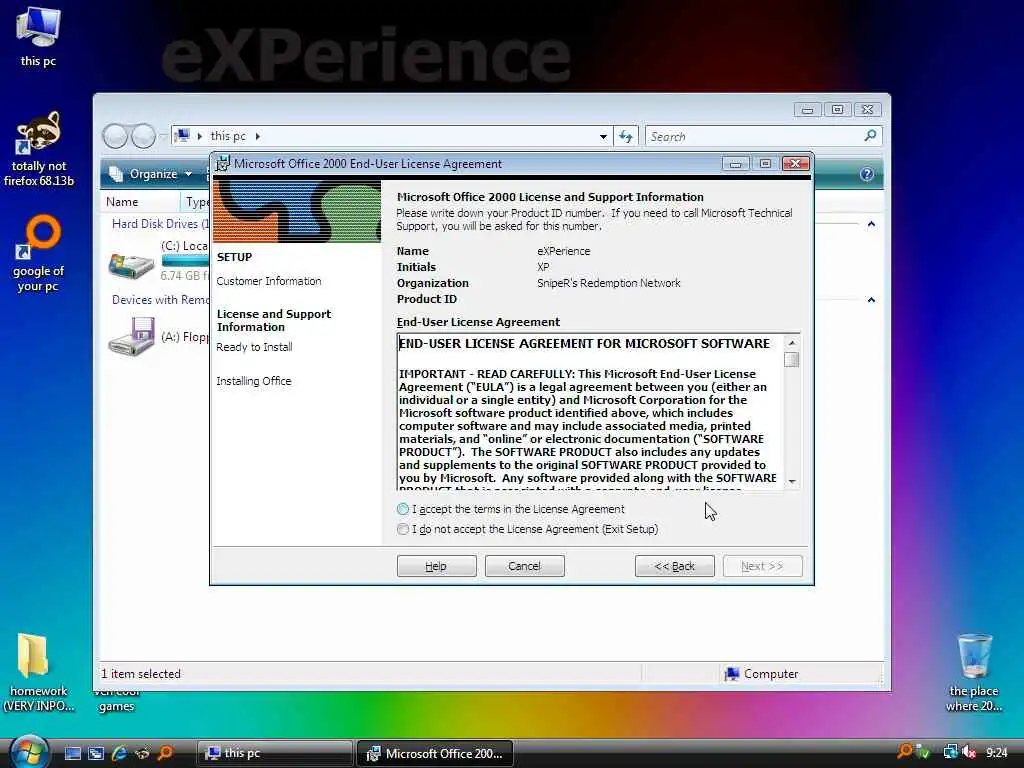Click the Next >> button
The width and height of the screenshot is (1024, 768).
click(762, 566)
